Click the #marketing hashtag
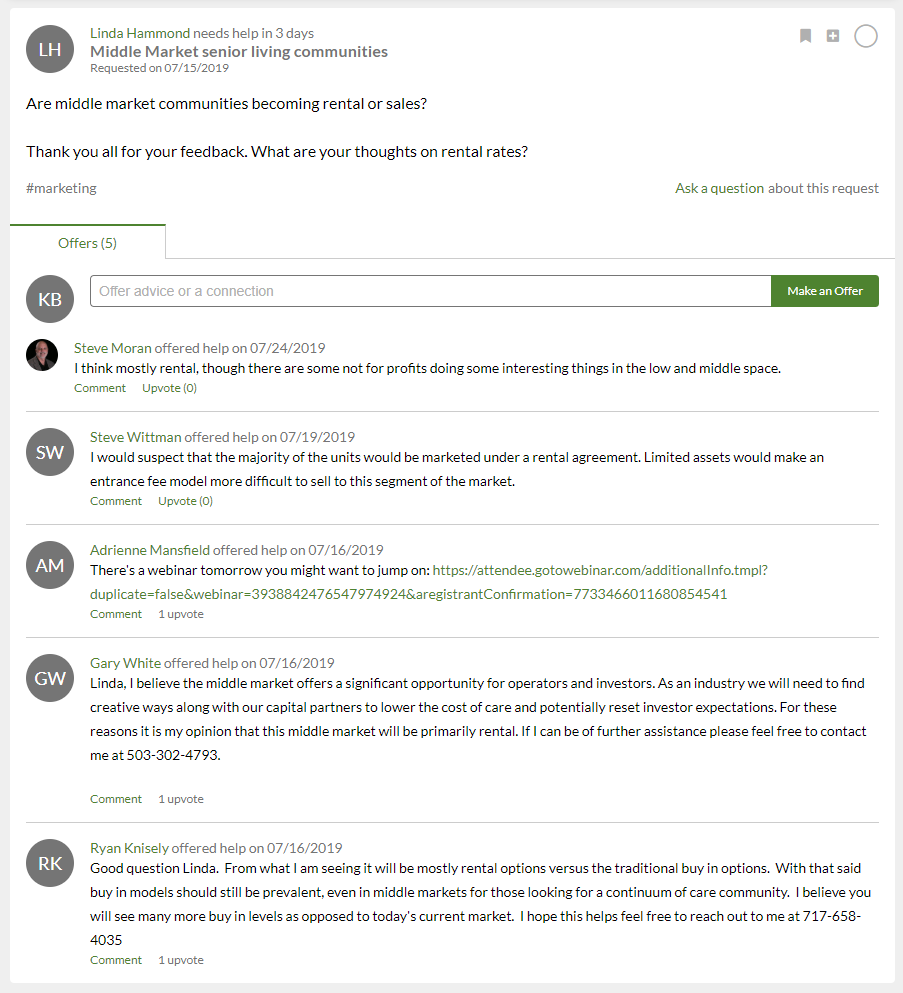 click(x=61, y=188)
